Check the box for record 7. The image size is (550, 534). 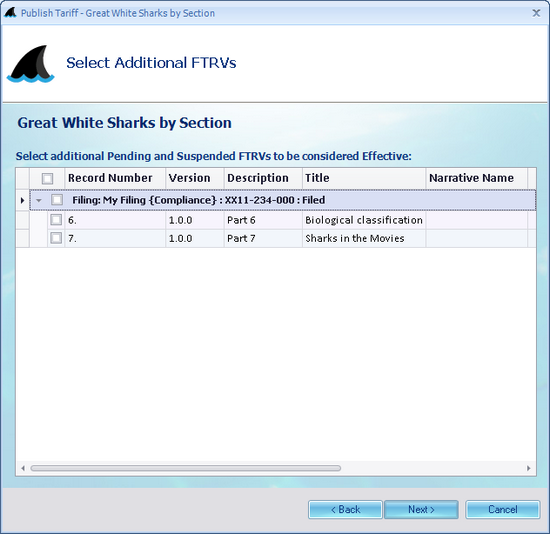click(x=56, y=238)
